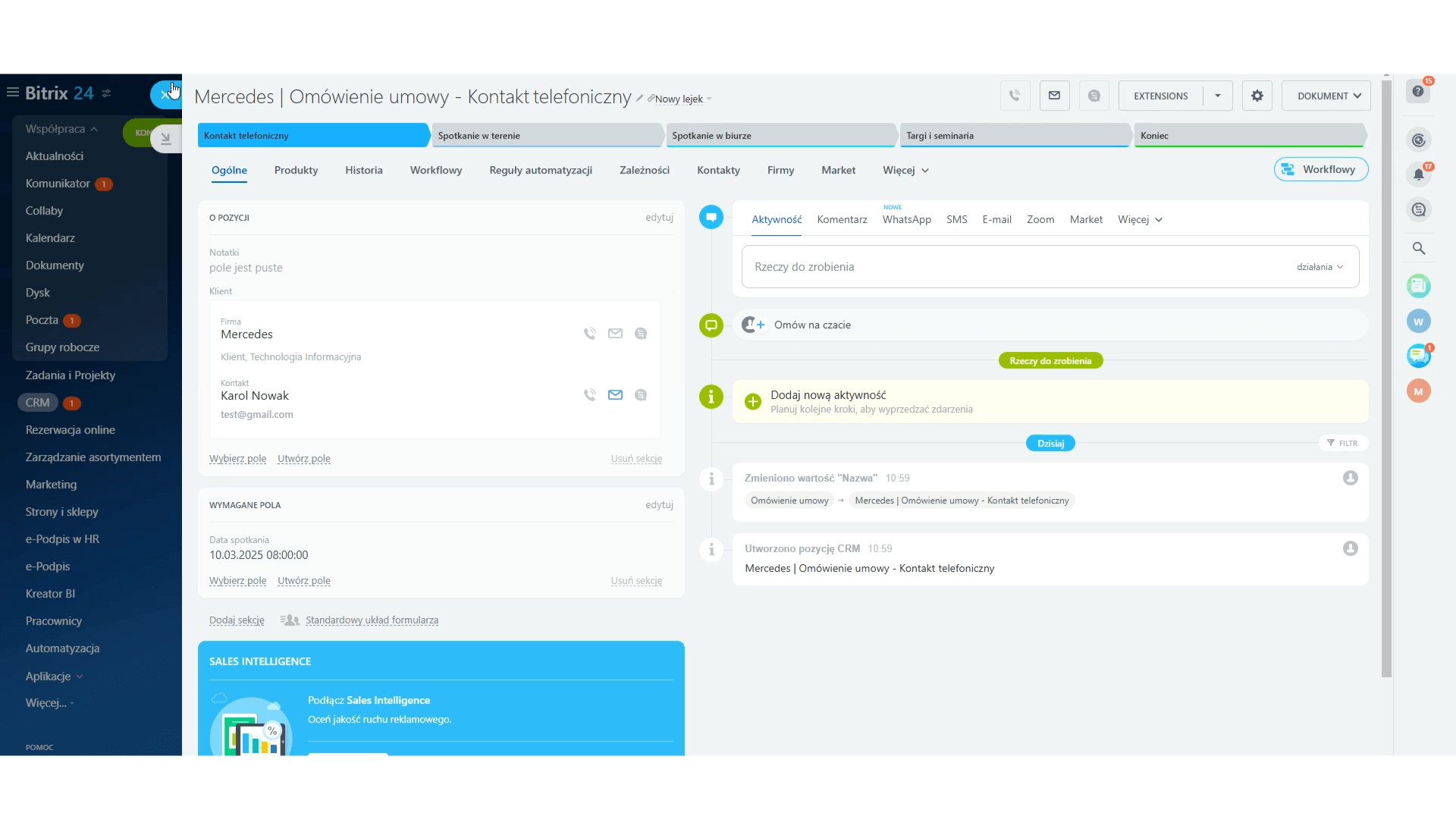Click the Workflowy button on the right
This screenshot has height=819, width=1456.
(x=1320, y=170)
